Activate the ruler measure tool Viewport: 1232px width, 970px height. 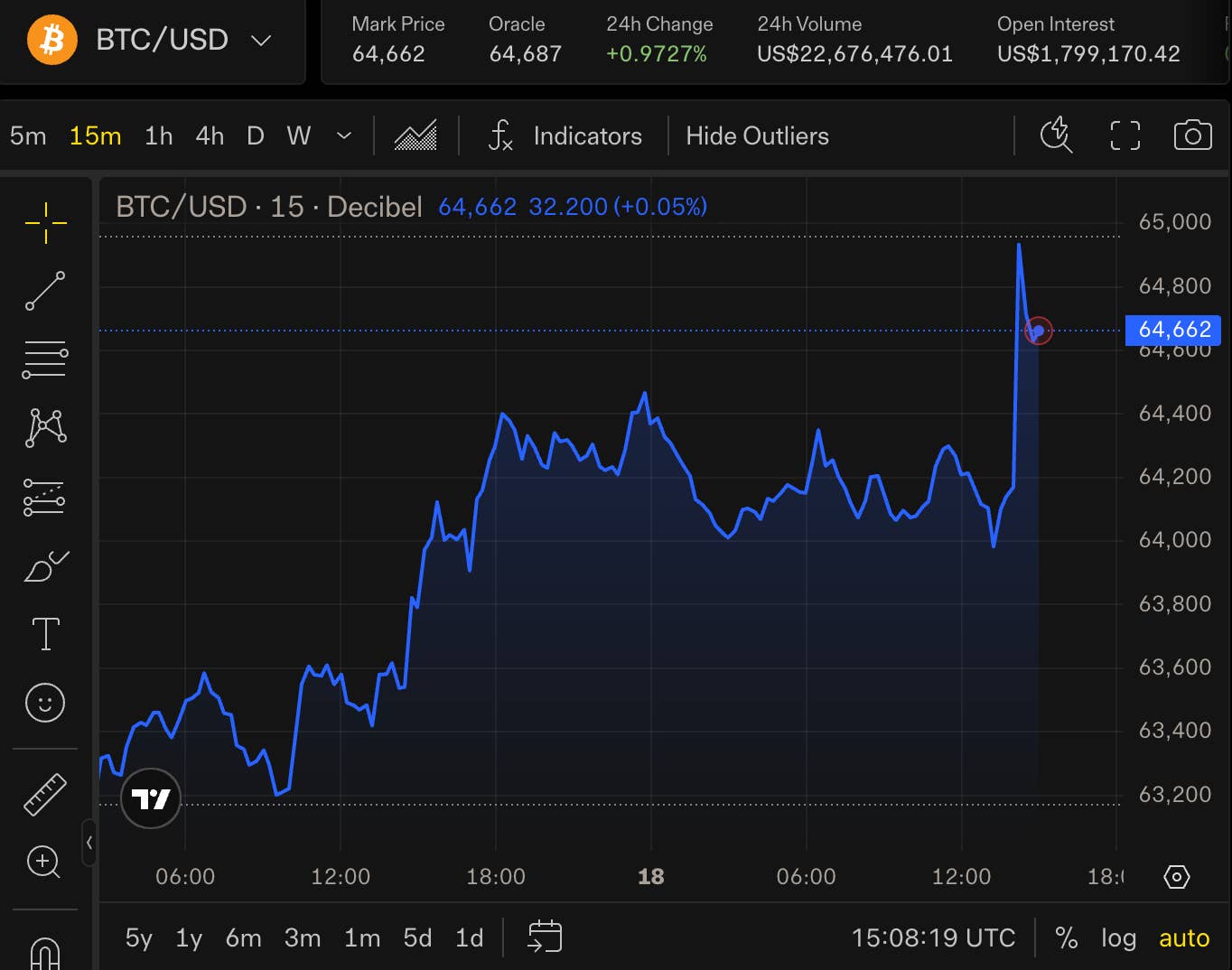point(45,795)
